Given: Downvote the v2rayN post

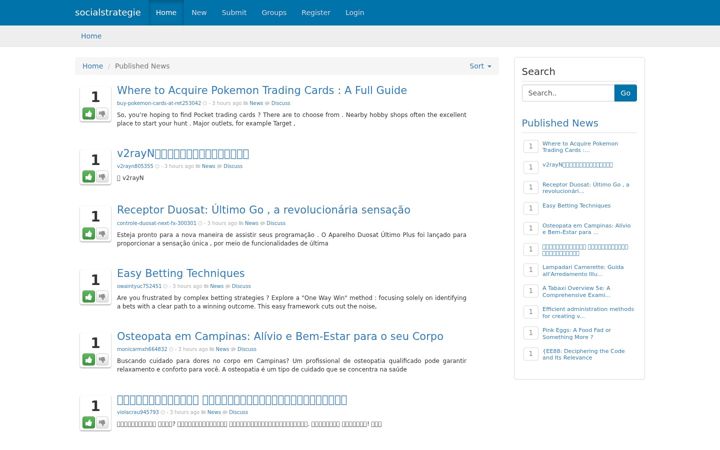Looking at the screenshot, I should click(x=102, y=176).
